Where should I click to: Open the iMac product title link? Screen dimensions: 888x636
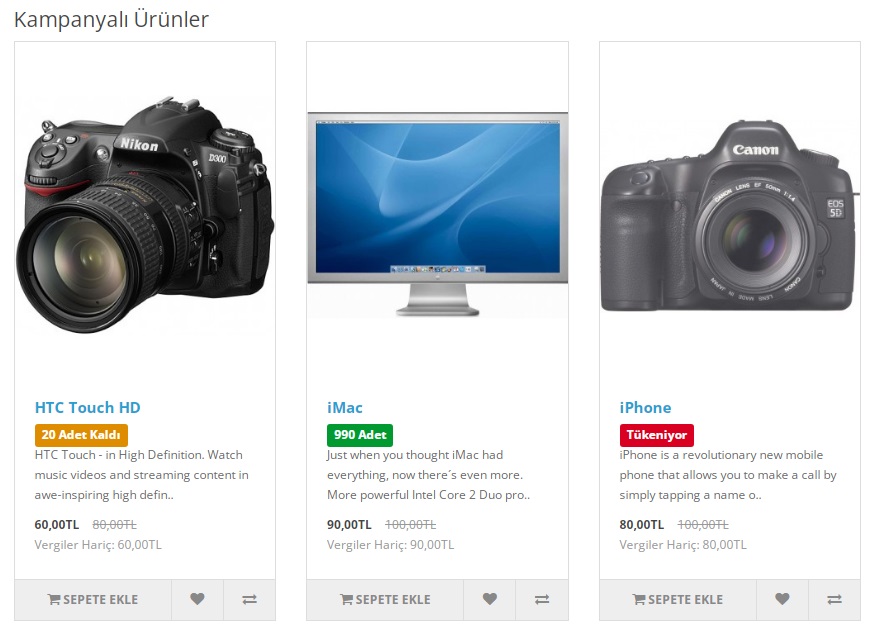click(344, 407)
